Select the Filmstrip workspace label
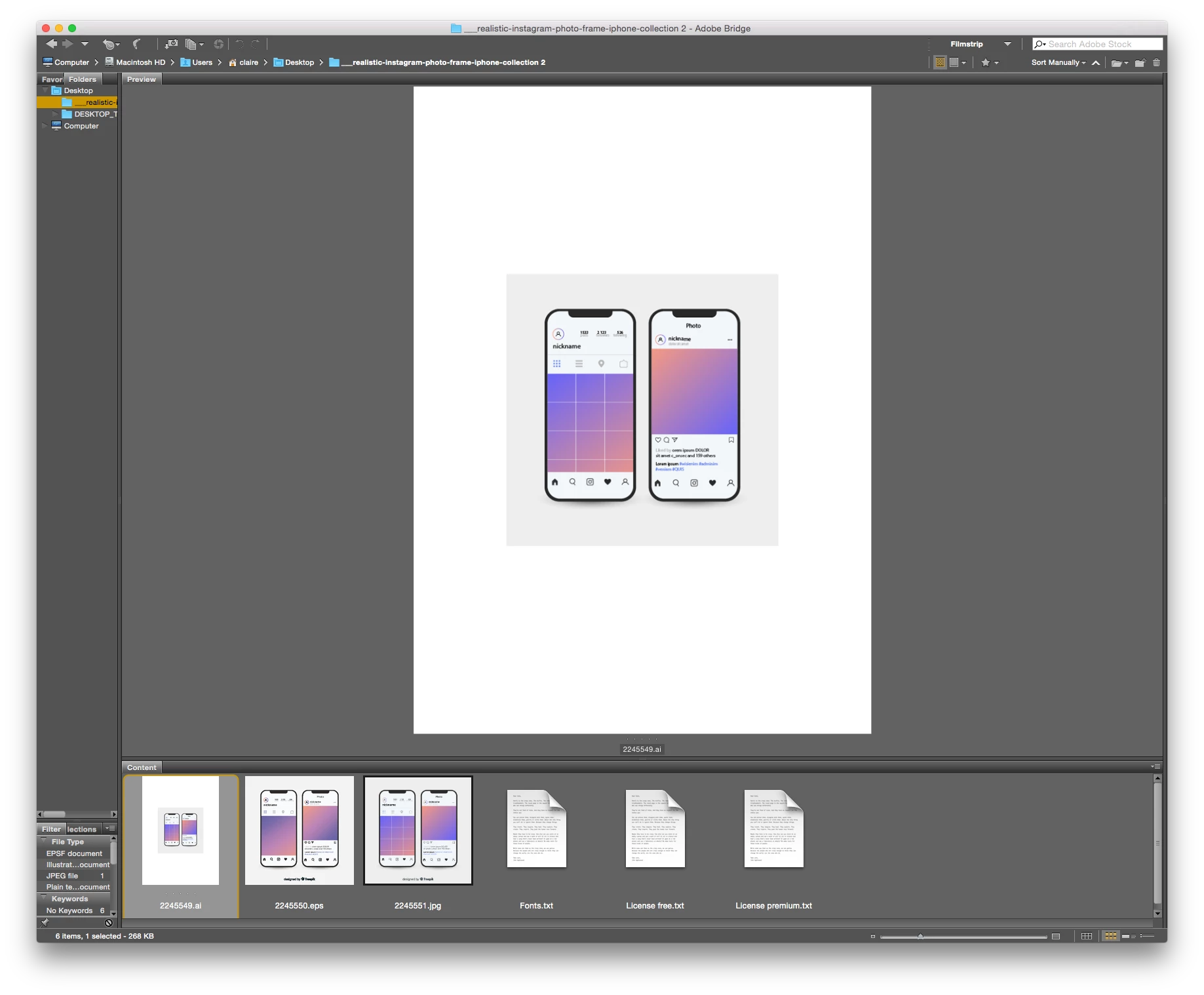 [966, 44]
